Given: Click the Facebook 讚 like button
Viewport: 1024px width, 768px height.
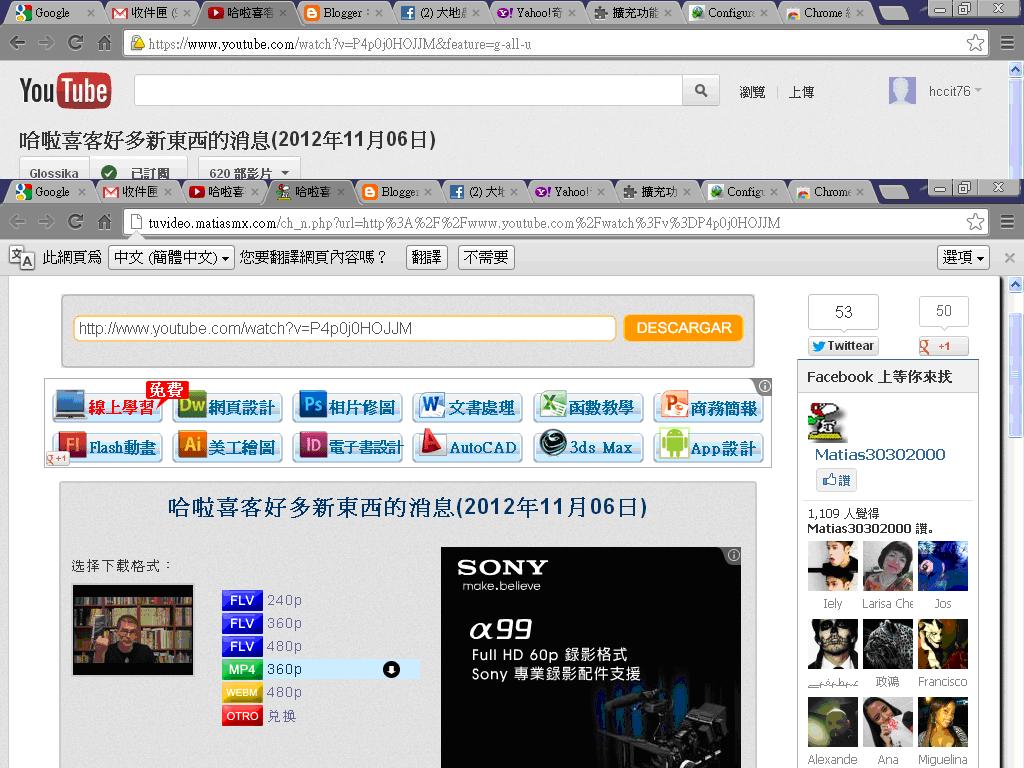Looking at the screenshot, I should coord(837,480).
